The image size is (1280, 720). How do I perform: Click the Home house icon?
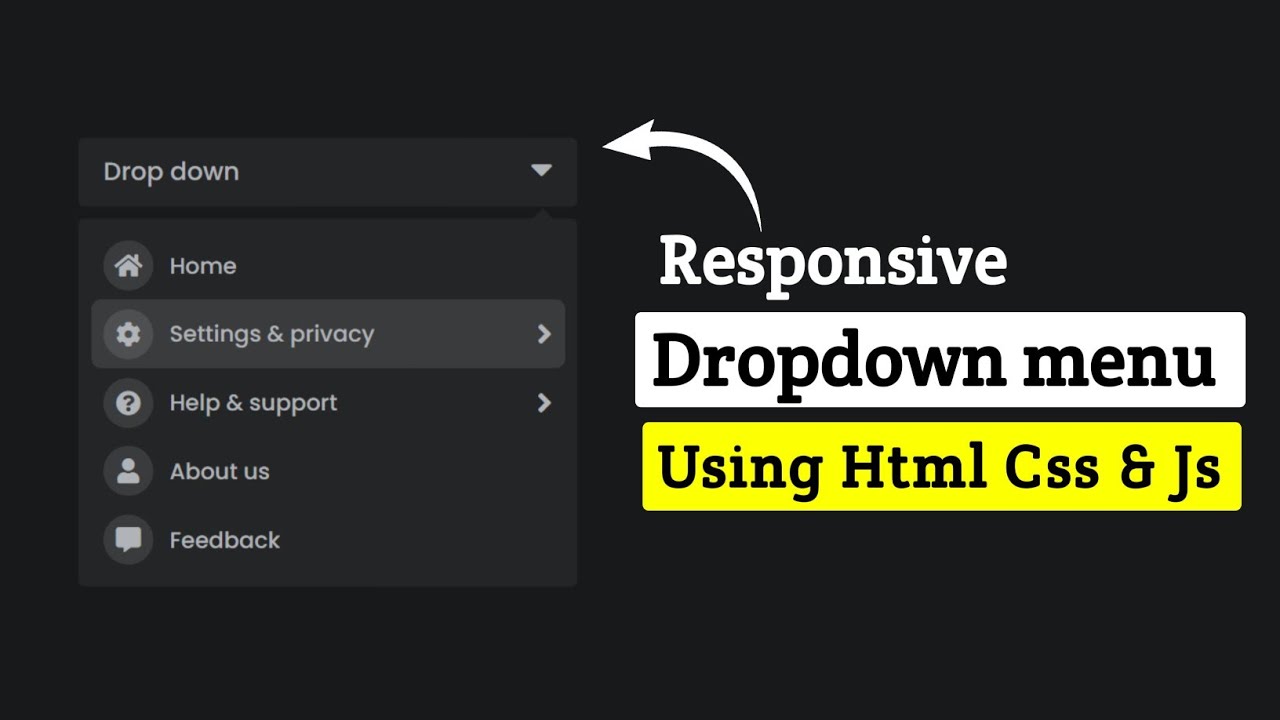(128, 266)
